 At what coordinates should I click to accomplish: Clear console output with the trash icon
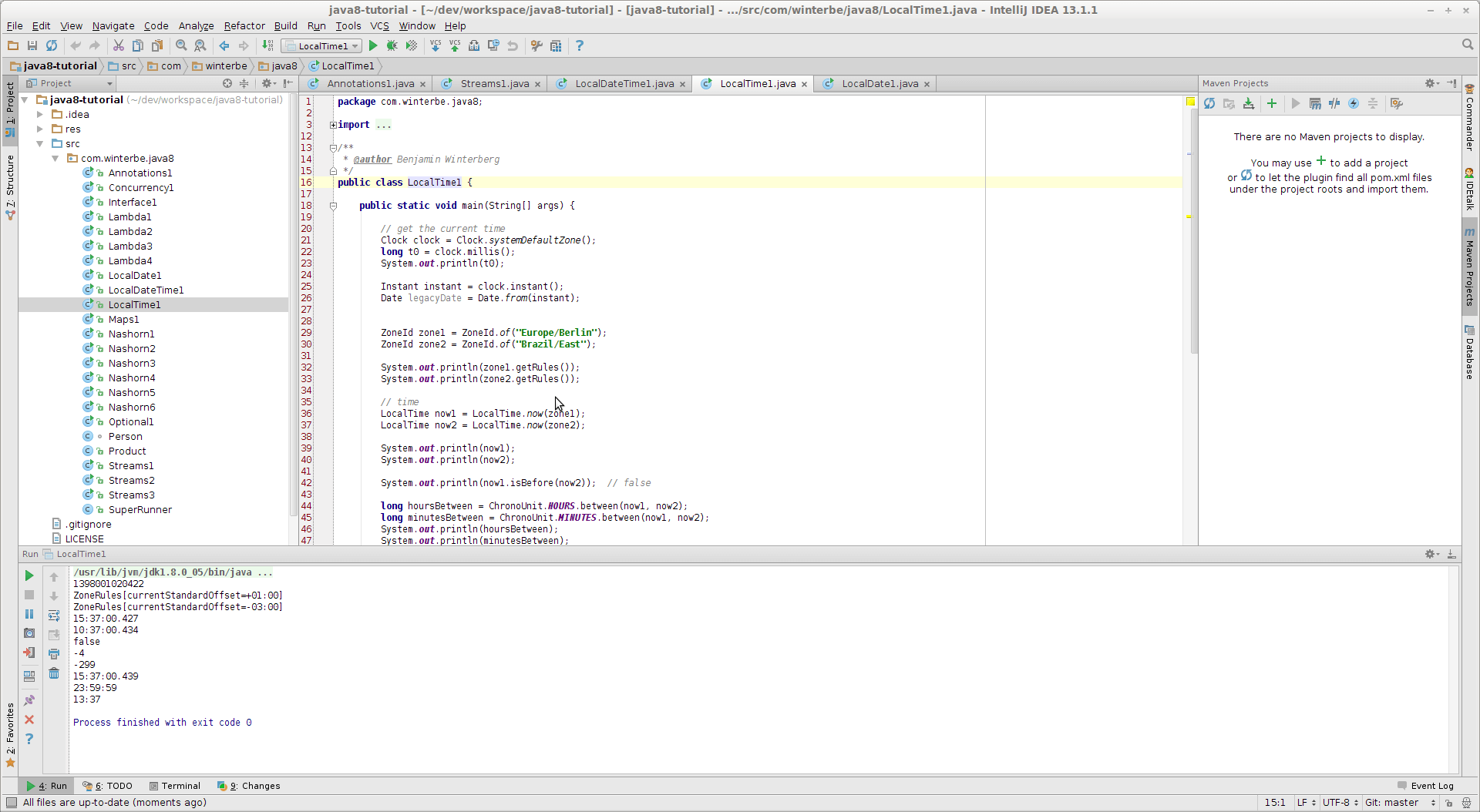(x=54, y=673)
